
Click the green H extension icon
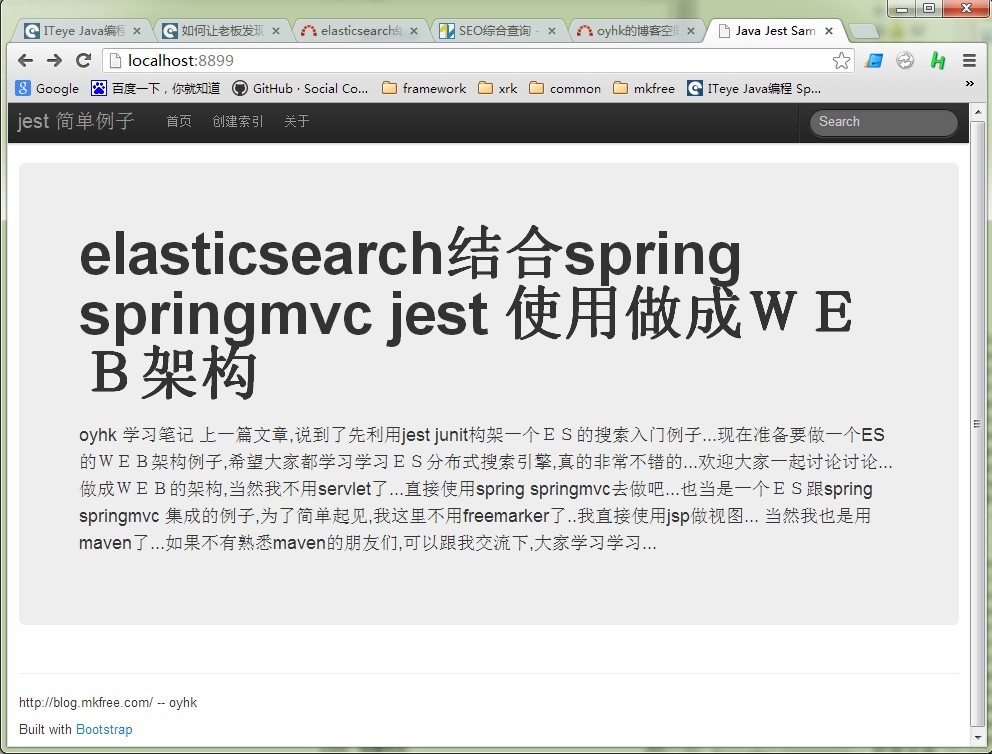(938, 61)
